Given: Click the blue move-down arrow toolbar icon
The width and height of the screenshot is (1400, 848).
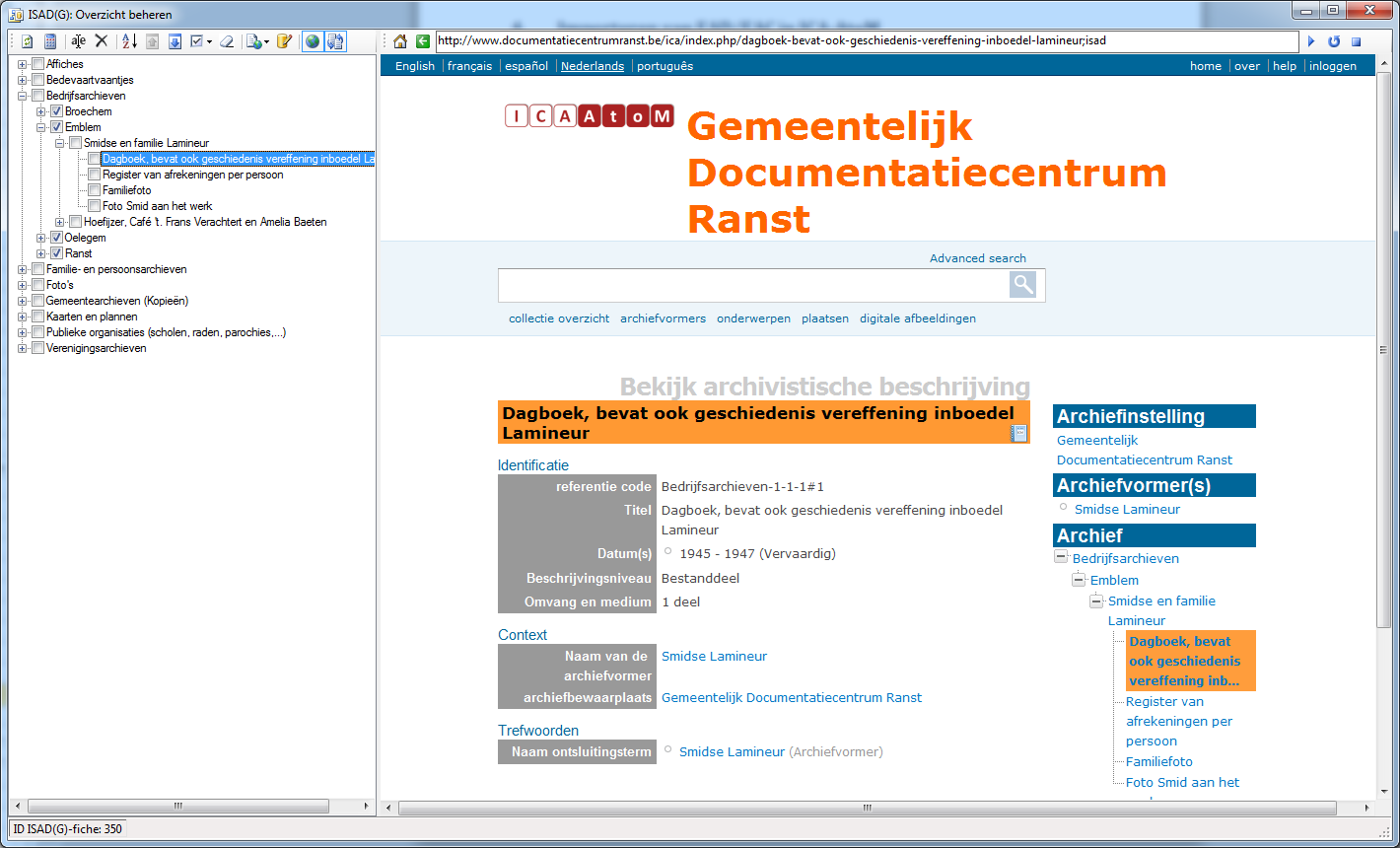Looking at the screenshot, I should pyautogui.click(x=175, y=41).
